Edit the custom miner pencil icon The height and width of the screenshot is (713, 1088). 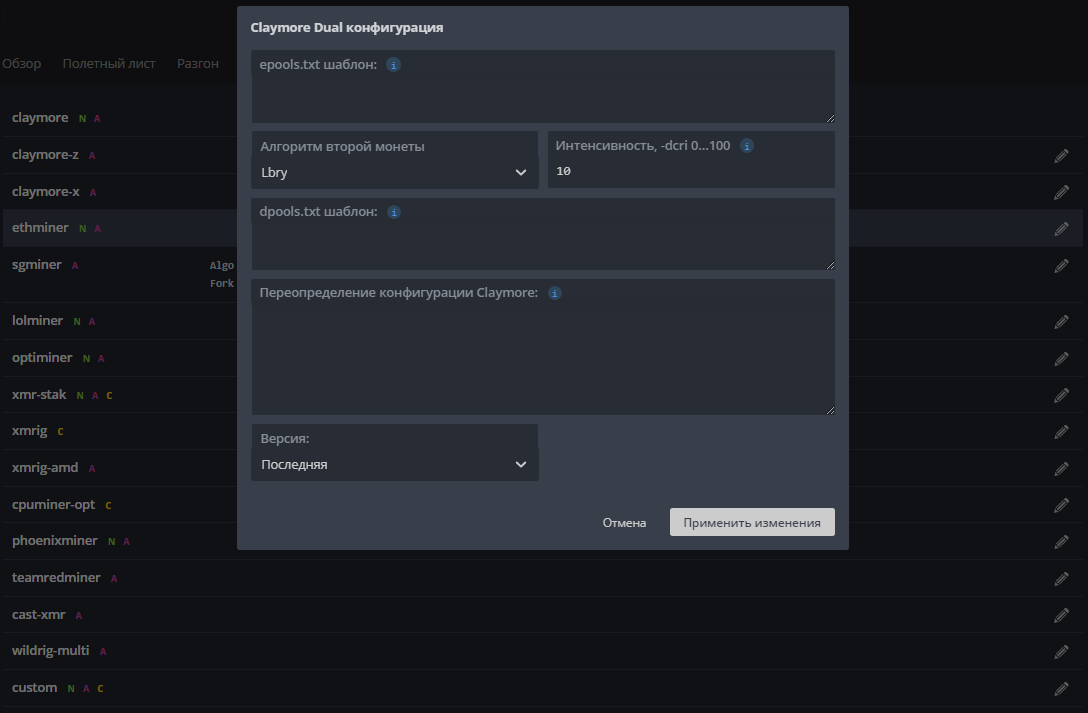(x=1061, y=688)
